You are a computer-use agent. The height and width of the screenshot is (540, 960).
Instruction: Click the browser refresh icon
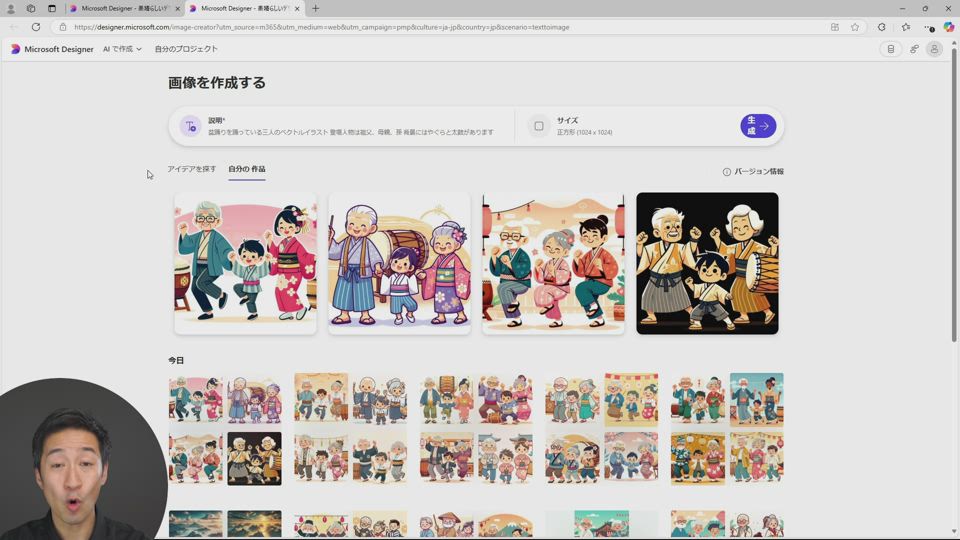tap(36, 27)
